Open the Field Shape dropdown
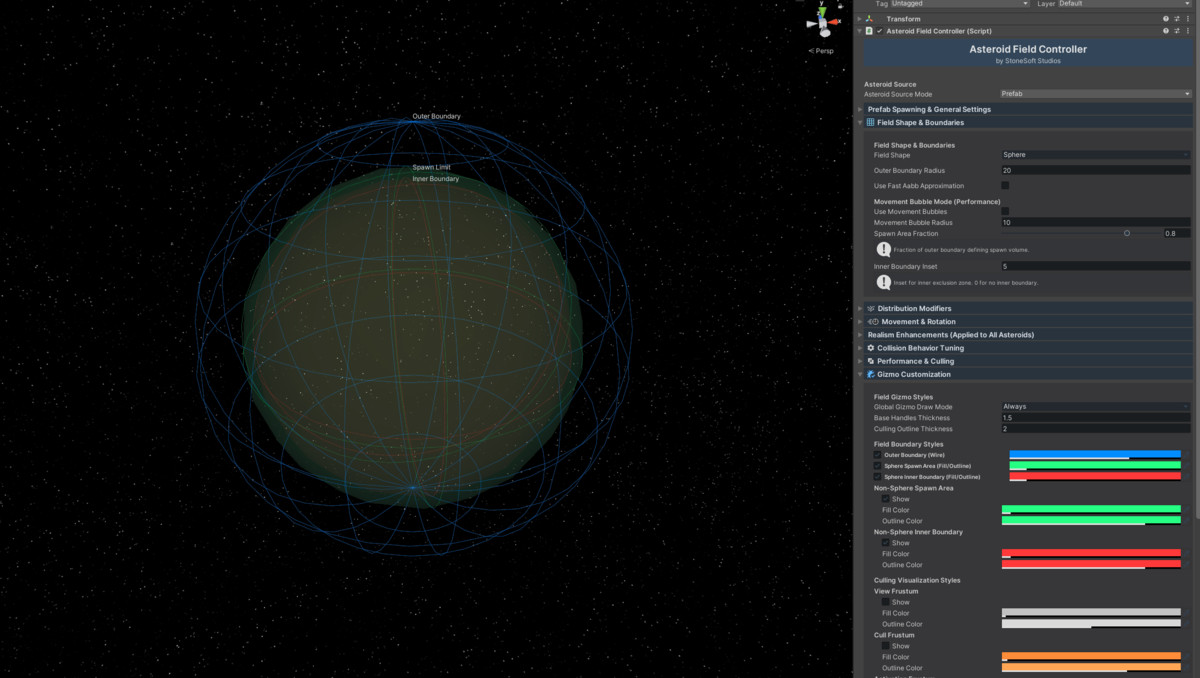Screen dimensions: 1200x678 pyautogui.click(x=1096, y=155)
